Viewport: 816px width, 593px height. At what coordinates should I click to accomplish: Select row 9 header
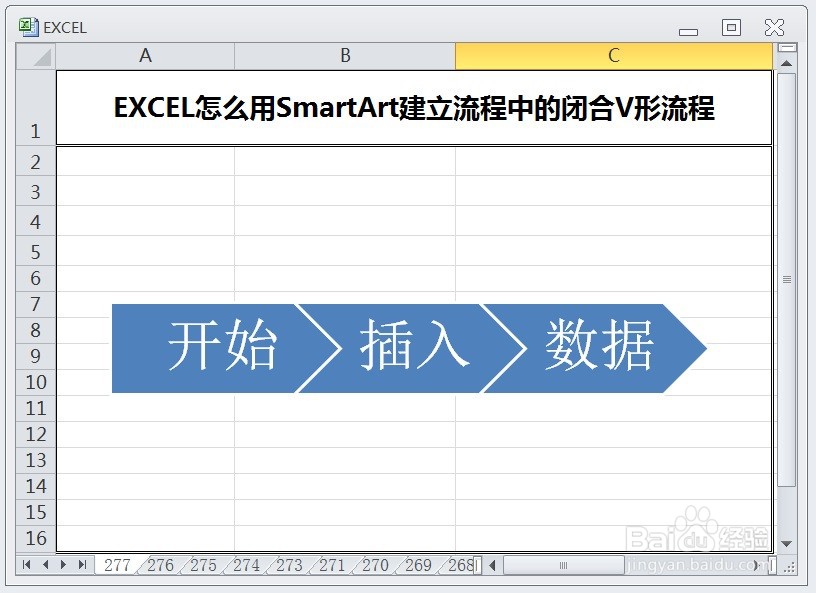tap(35, 356)
